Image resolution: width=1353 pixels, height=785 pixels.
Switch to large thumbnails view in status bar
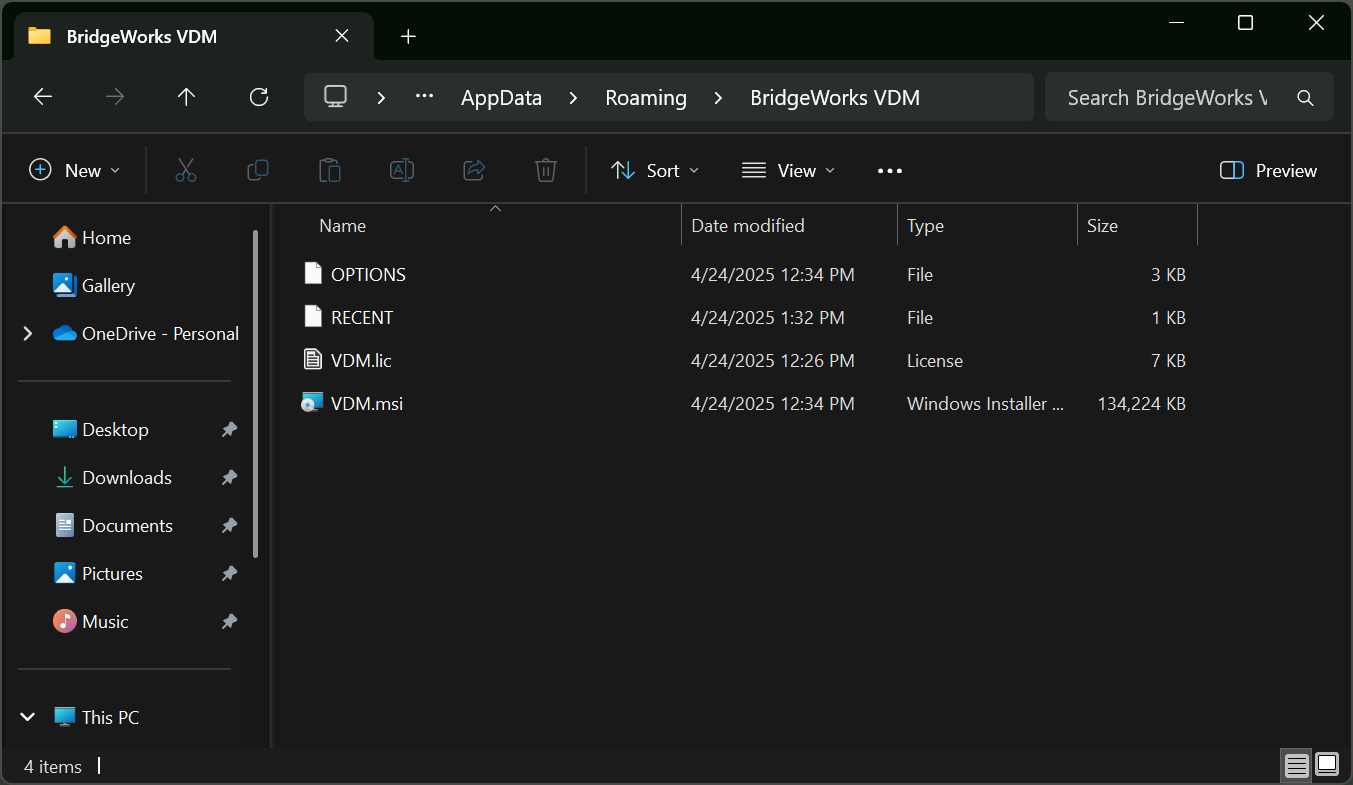(1327, 765)
